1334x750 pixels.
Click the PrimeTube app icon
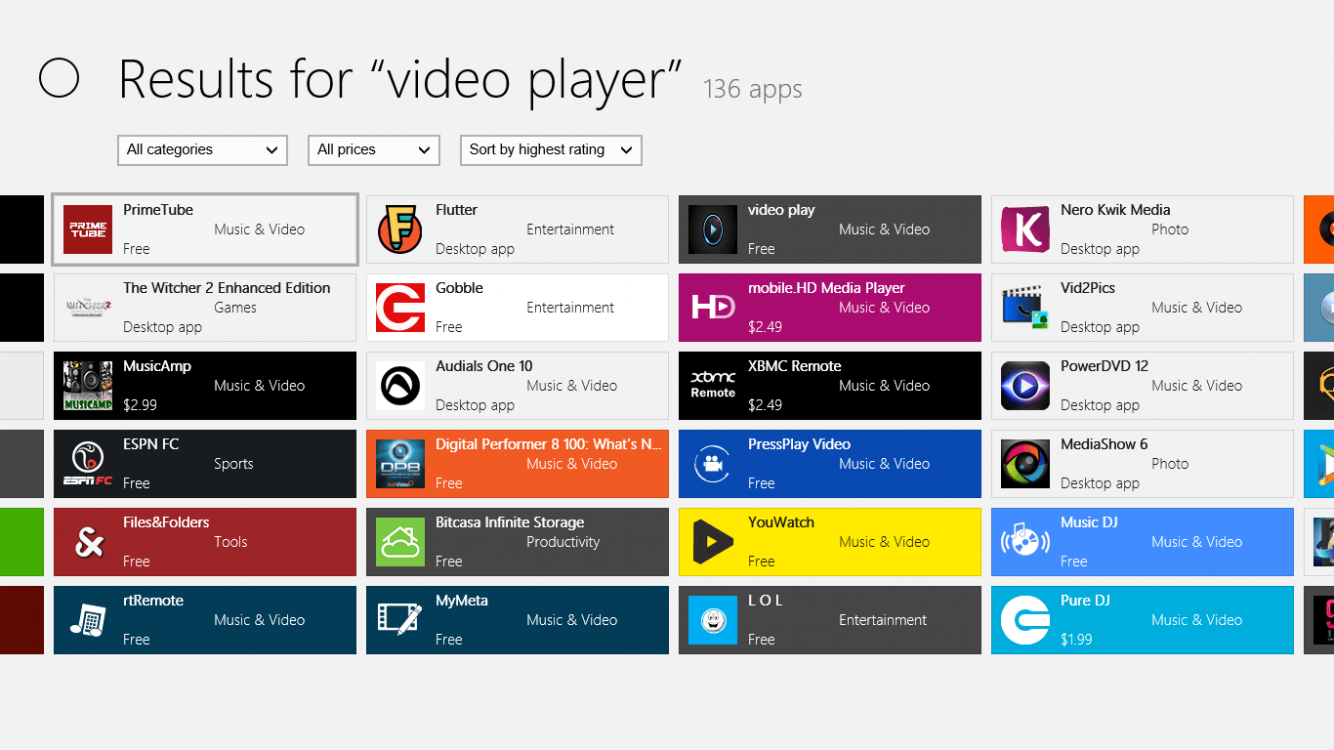(88, 230)
